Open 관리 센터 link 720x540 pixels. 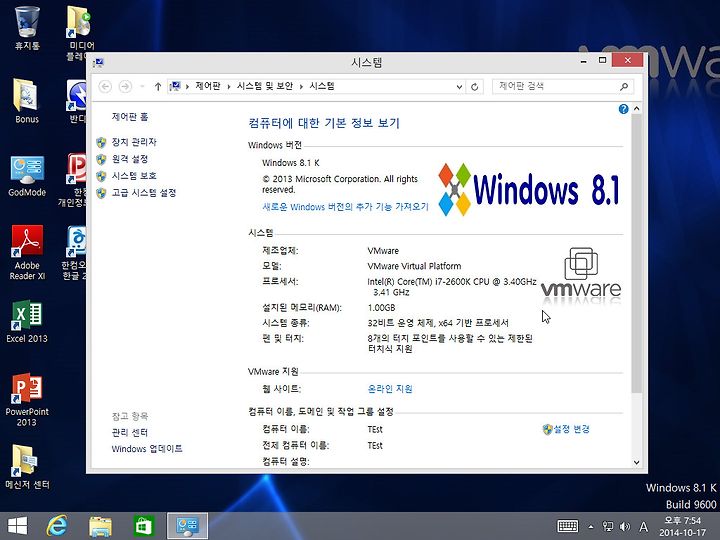pos(129,433)
